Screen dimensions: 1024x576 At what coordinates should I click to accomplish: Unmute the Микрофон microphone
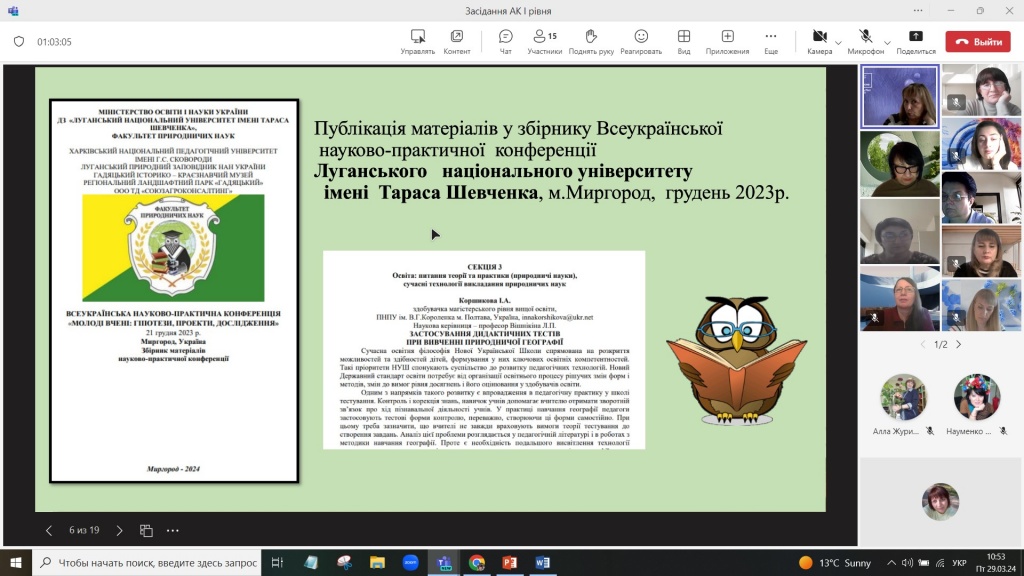point(865,37)
